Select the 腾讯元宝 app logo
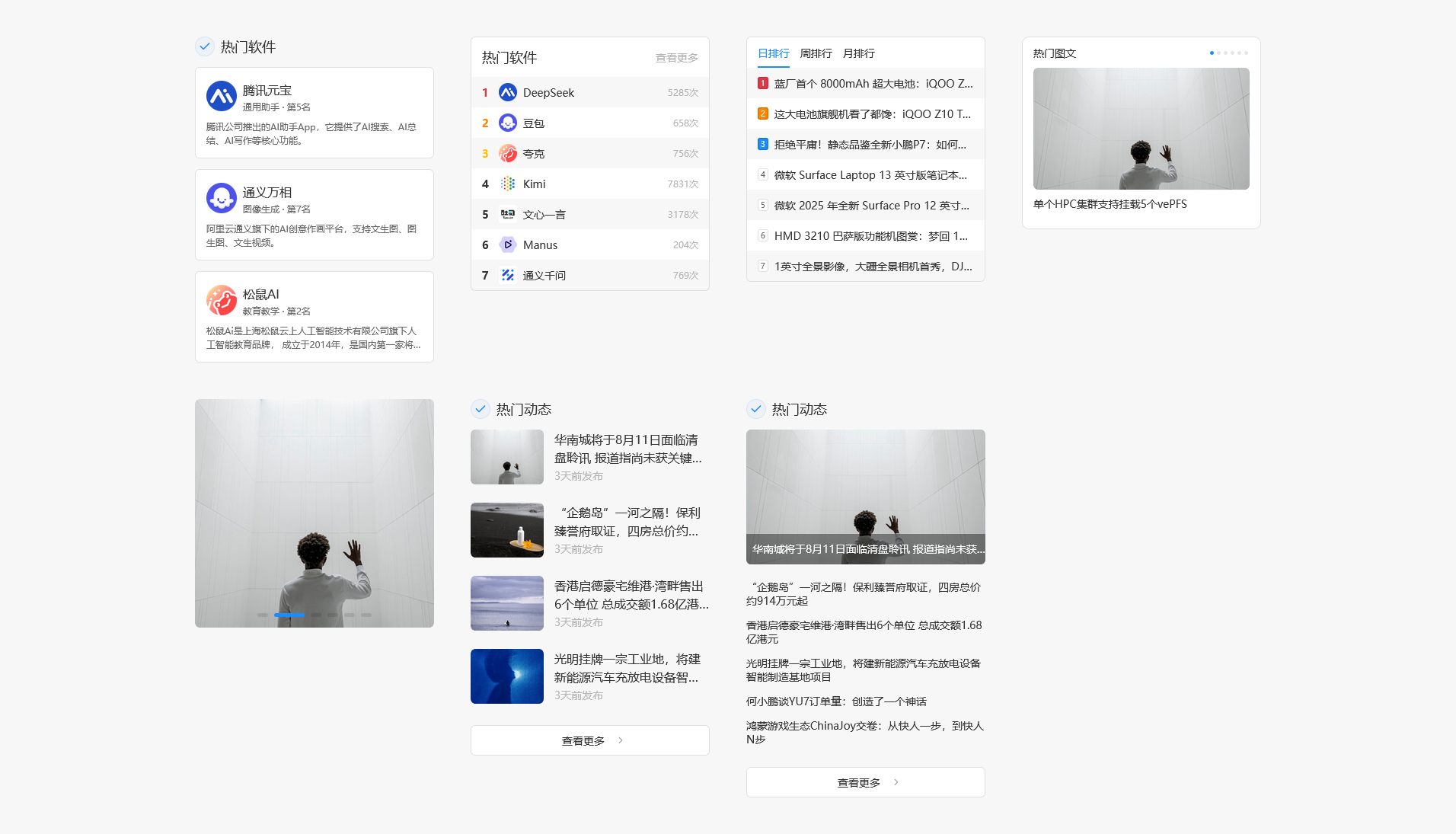The width and height of the screenshot is (1456, 834). tap(221, 96)
